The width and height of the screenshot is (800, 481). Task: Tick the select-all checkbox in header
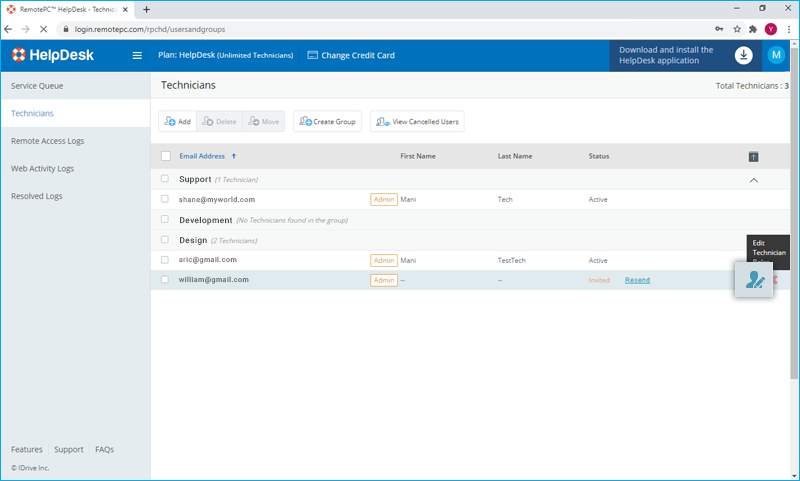(x=166, y=156)
